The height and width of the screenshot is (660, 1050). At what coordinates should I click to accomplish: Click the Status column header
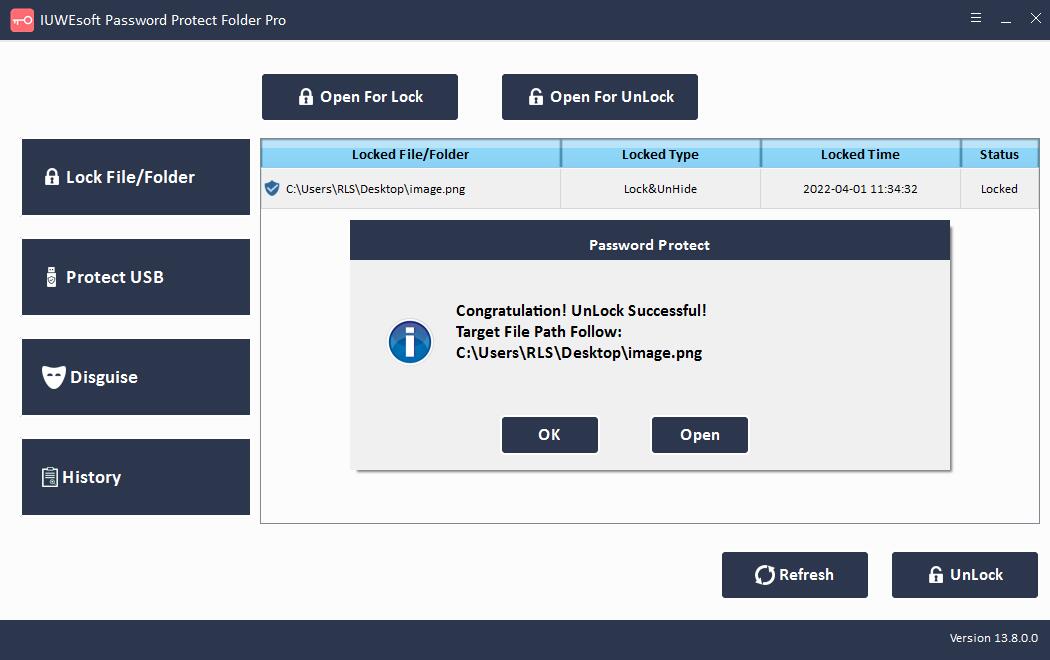point(999,155)
